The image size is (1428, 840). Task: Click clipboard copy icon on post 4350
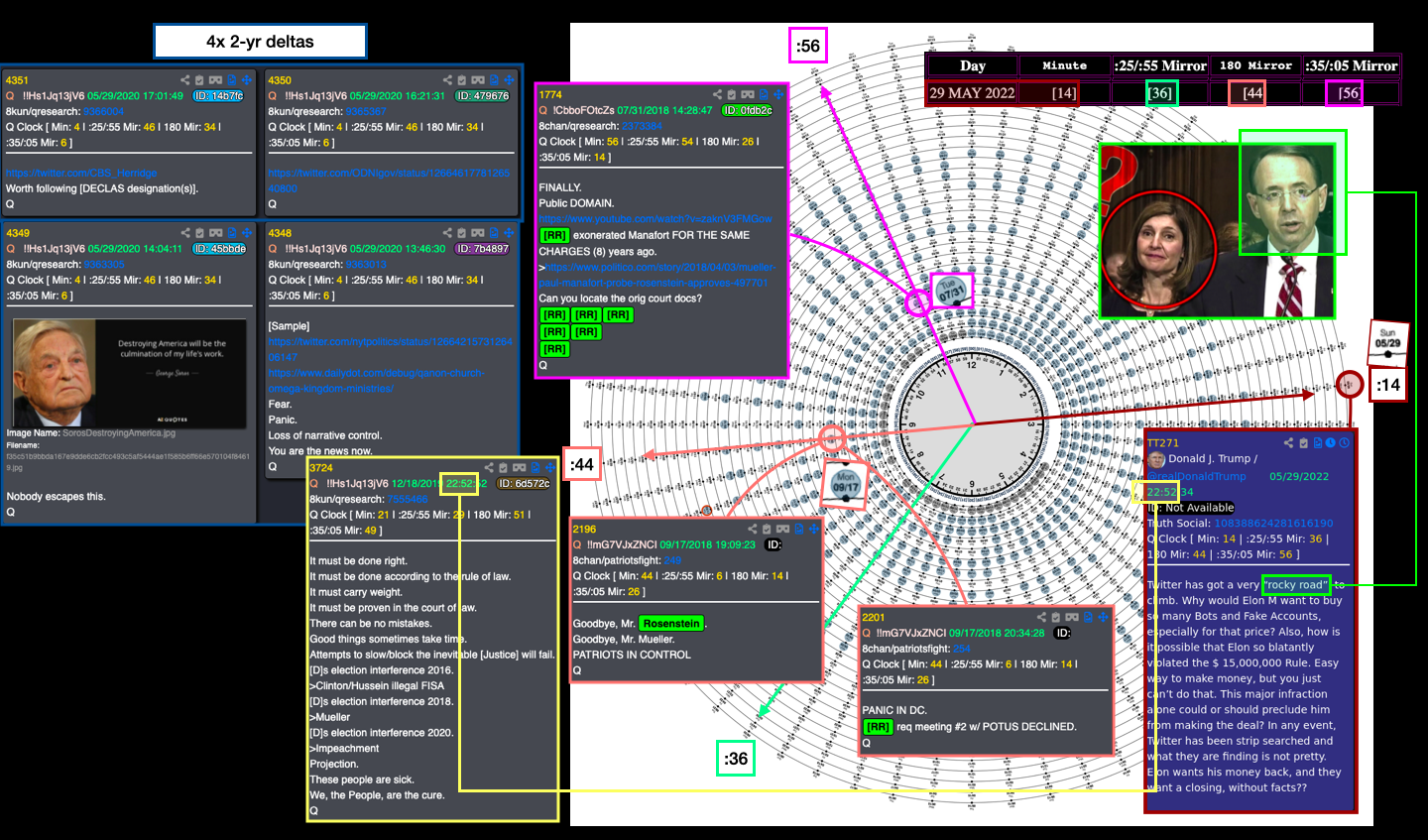click(462, 80)
